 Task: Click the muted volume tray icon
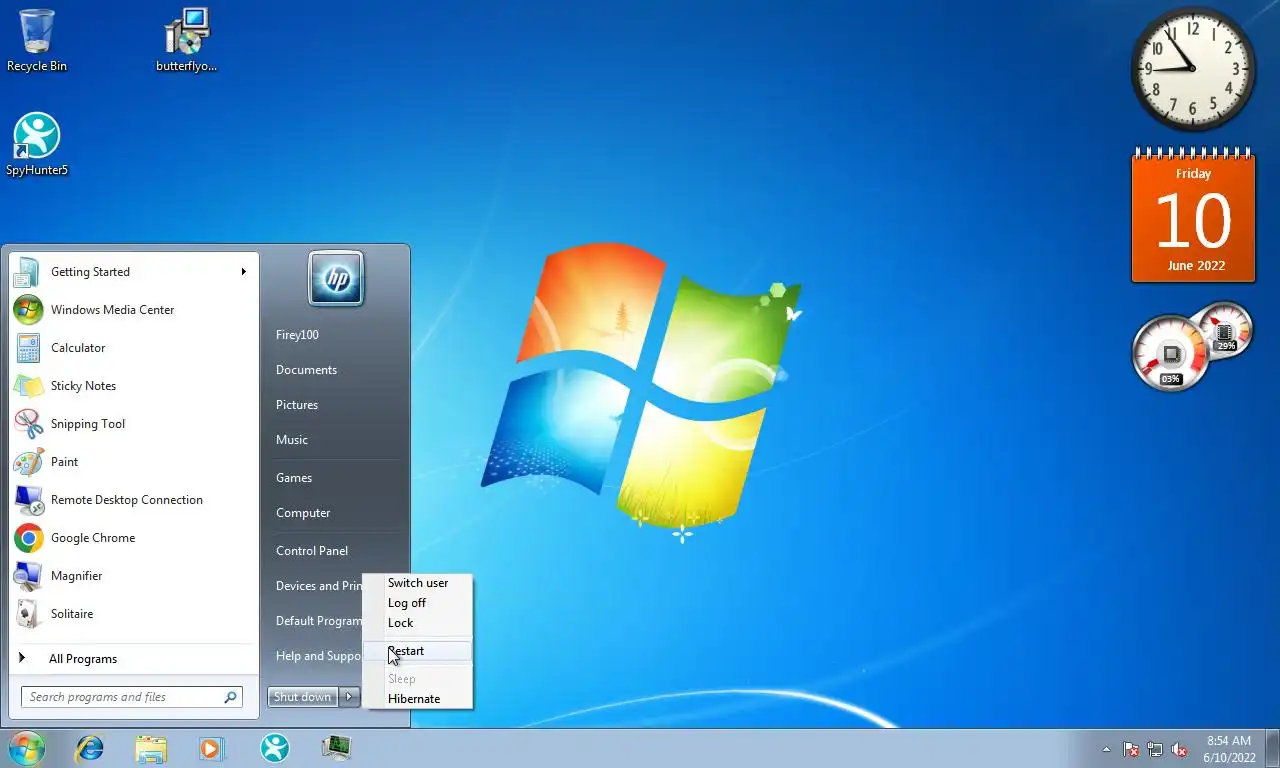coord(1179,749)
